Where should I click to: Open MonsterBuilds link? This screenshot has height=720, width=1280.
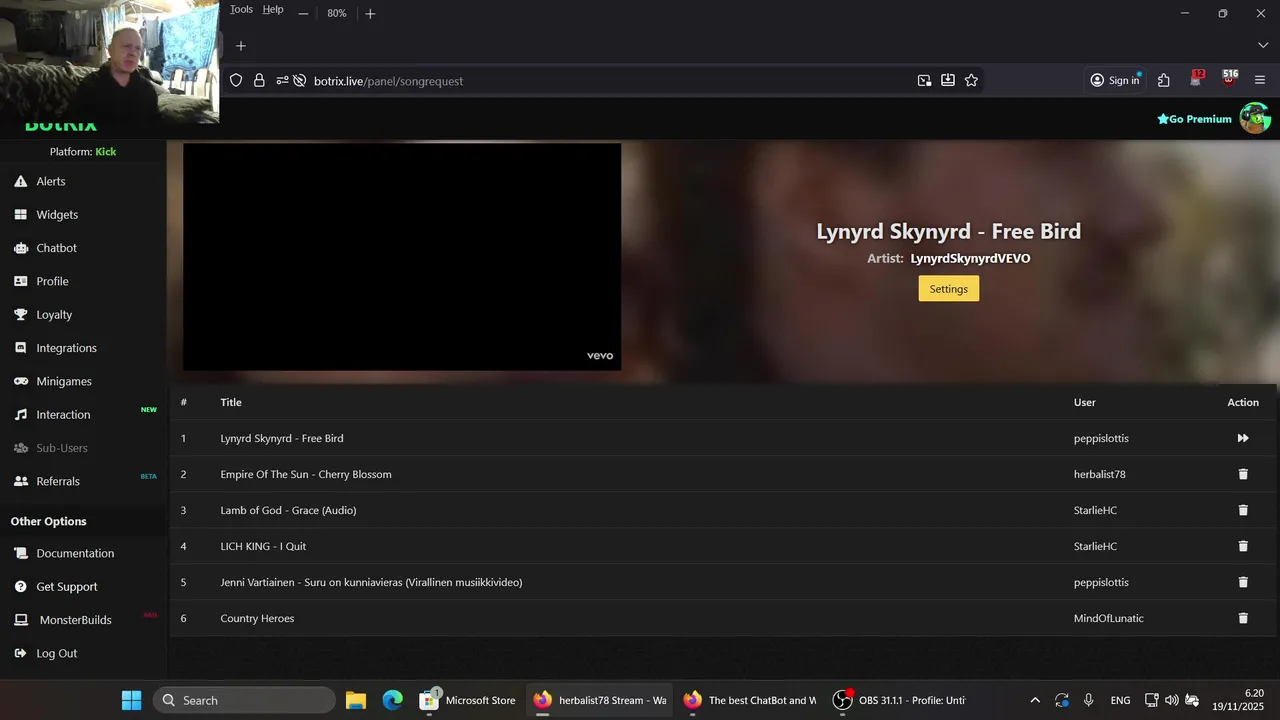(75, 620)
